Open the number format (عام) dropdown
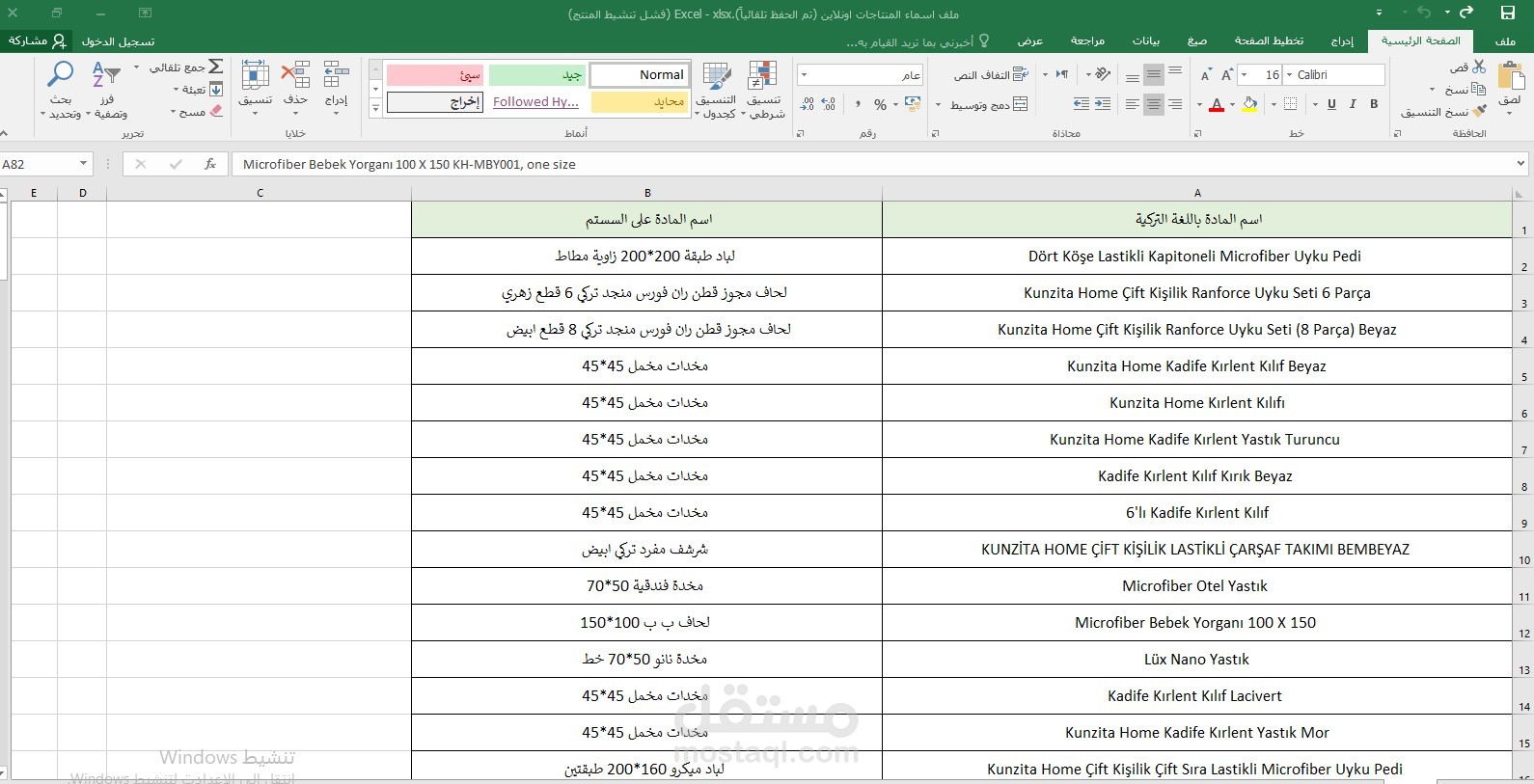1534x784 pixels. (804, 74)
